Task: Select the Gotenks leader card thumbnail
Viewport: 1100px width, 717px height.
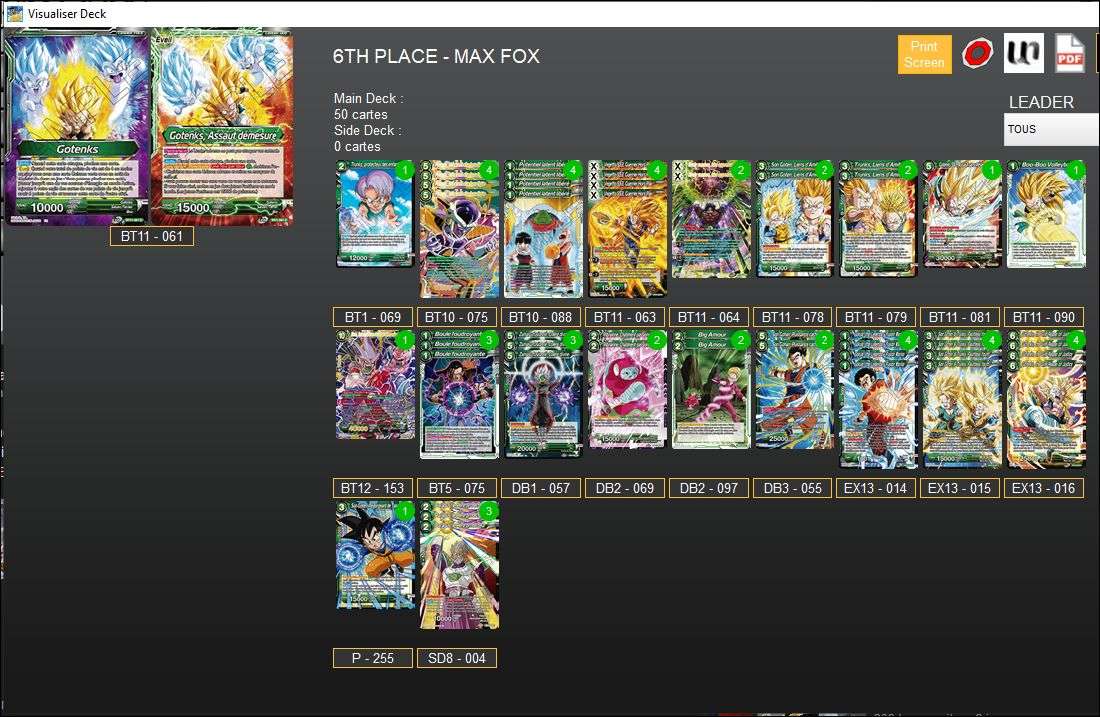Action: 75,128
